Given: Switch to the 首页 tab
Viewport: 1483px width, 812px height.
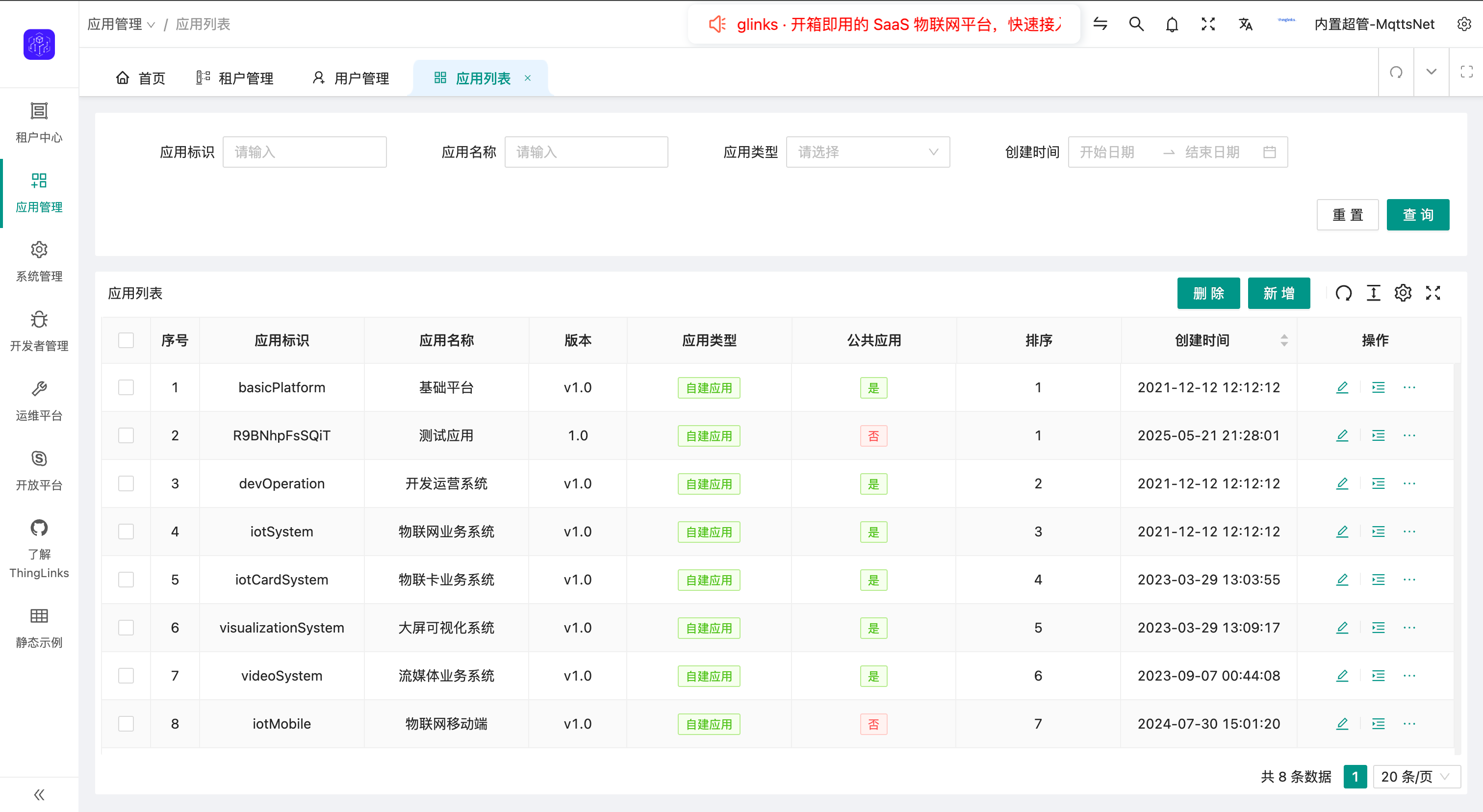Looking at the screenshot, I should pos(140,77).
